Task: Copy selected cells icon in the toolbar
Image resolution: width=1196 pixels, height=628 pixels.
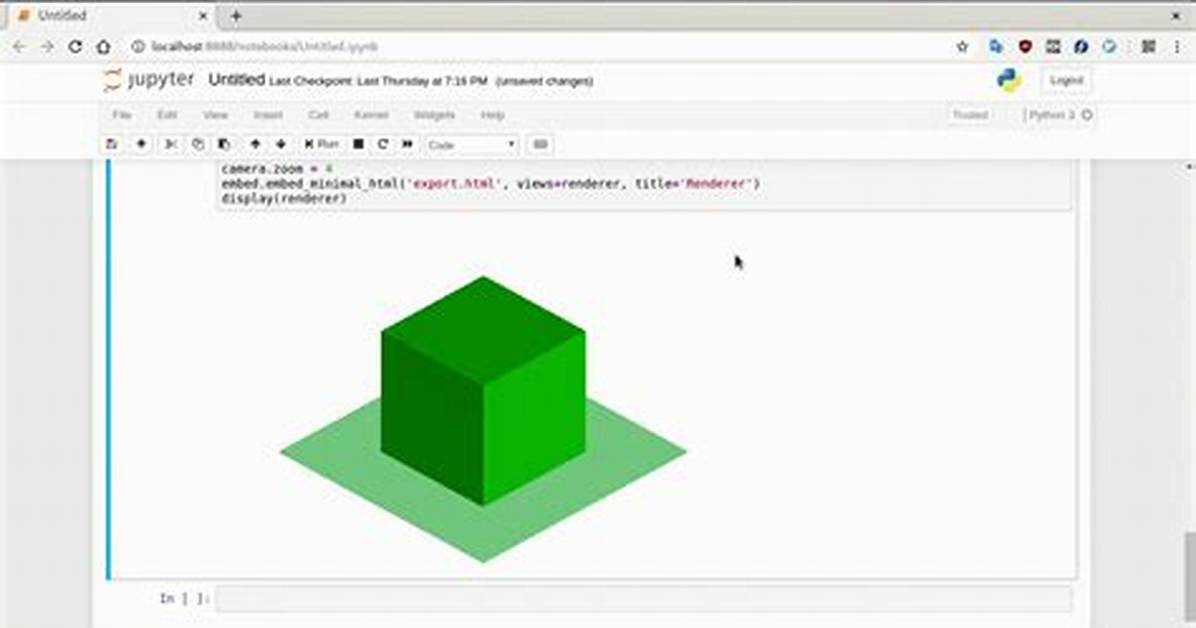Action: (198, 144)
